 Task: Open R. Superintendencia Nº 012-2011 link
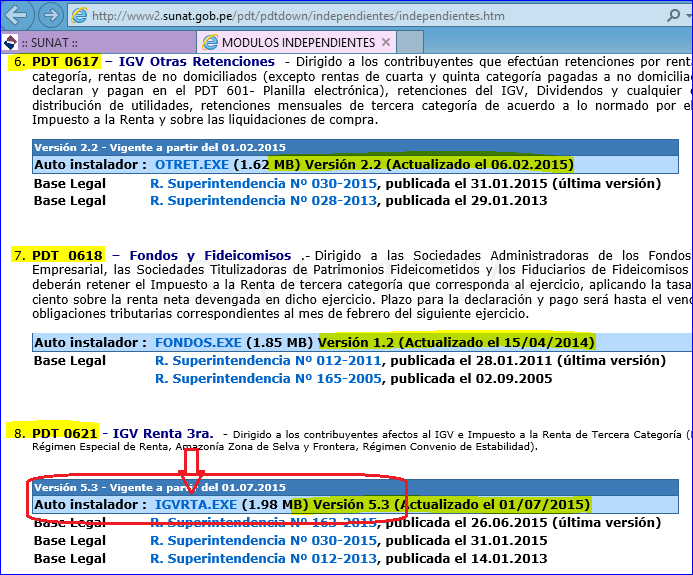point(268,361)
